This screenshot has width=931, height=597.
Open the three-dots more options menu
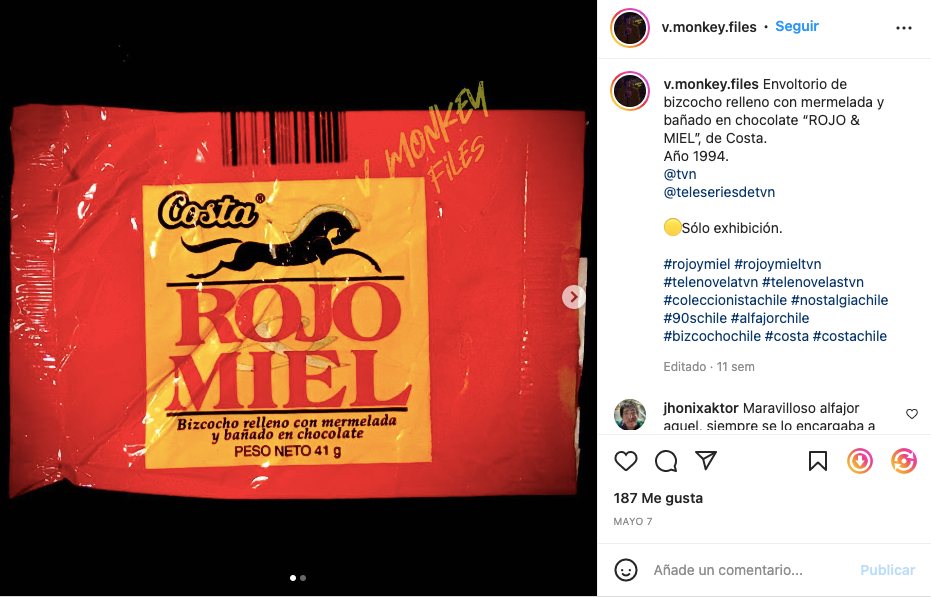(904, 28)
